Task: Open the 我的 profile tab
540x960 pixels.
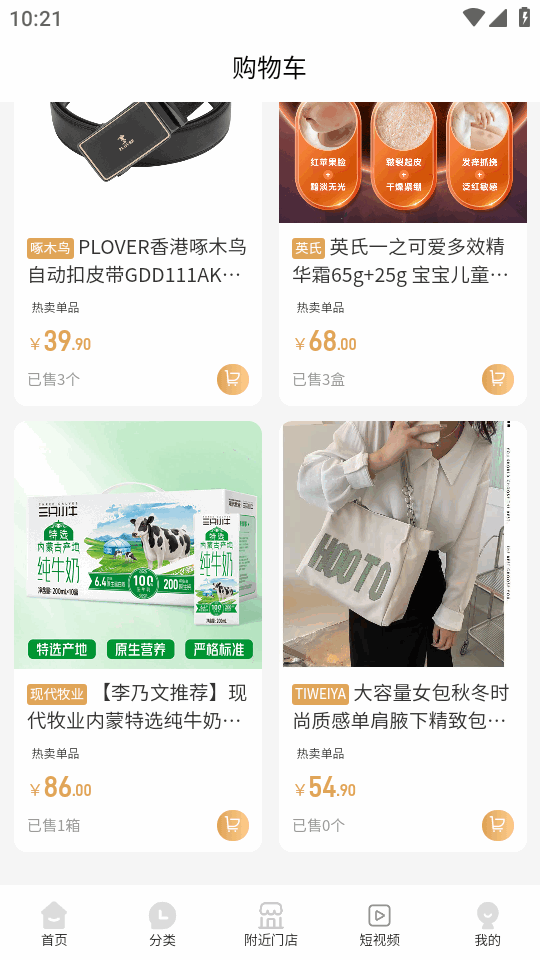Action: 488,924
